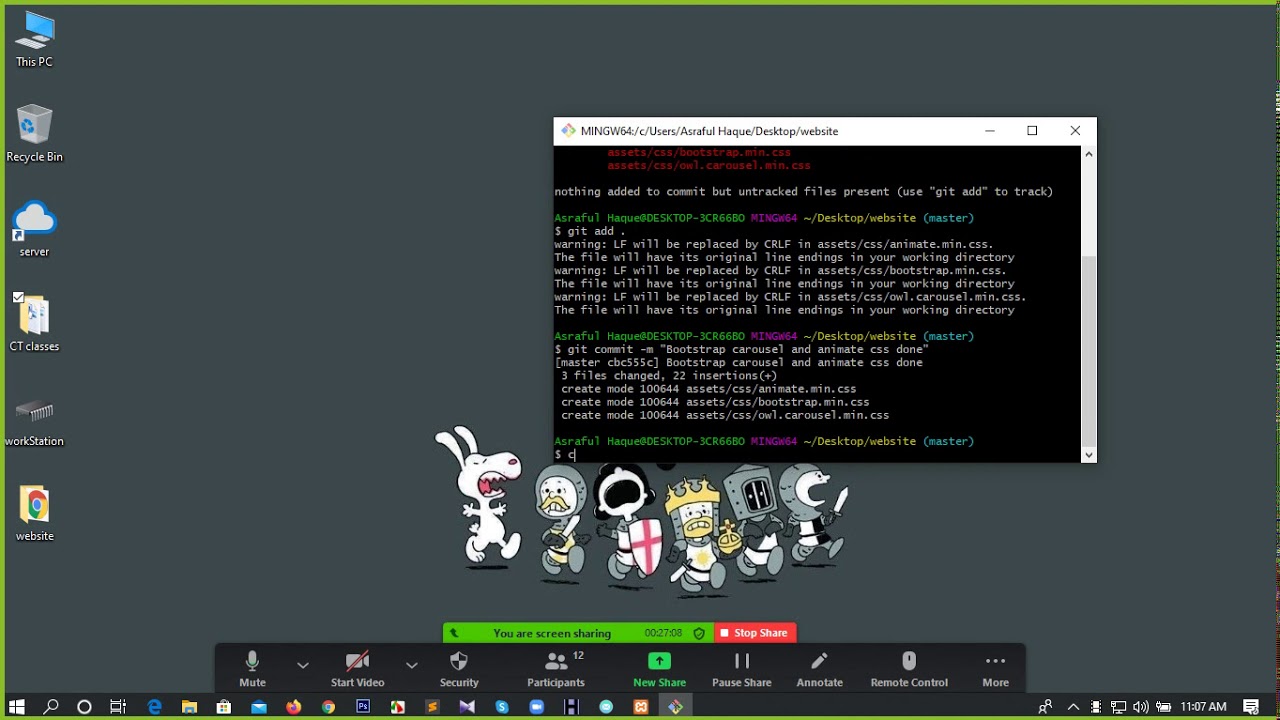Start Video in Zoom toolbar
Image resolution: width=1280 pixels, height=720 pixels.
pos(357,668)
